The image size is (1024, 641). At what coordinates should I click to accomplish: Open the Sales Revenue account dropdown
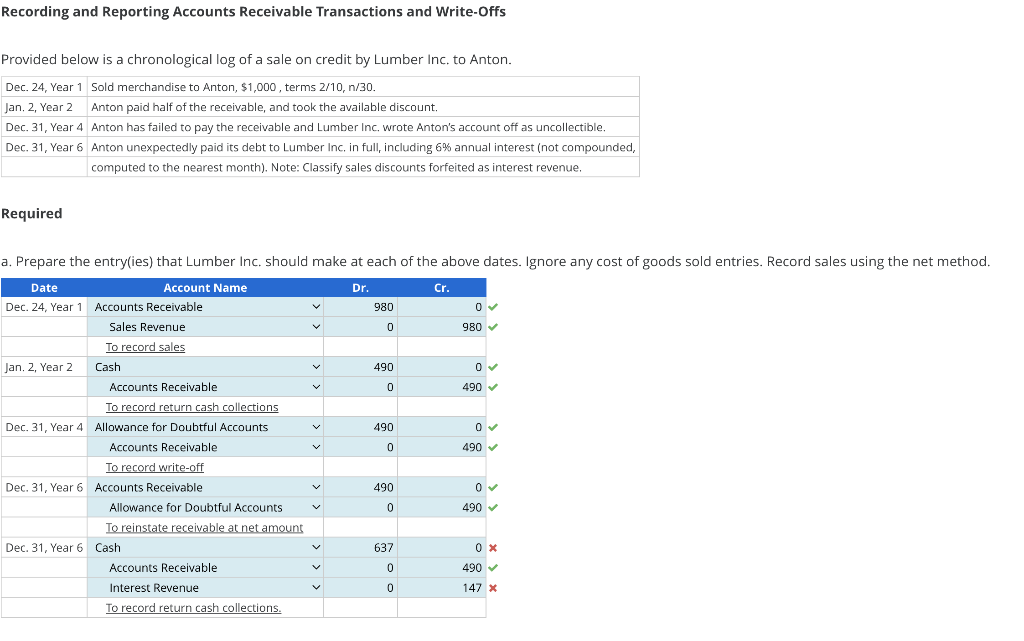(316, 327)
